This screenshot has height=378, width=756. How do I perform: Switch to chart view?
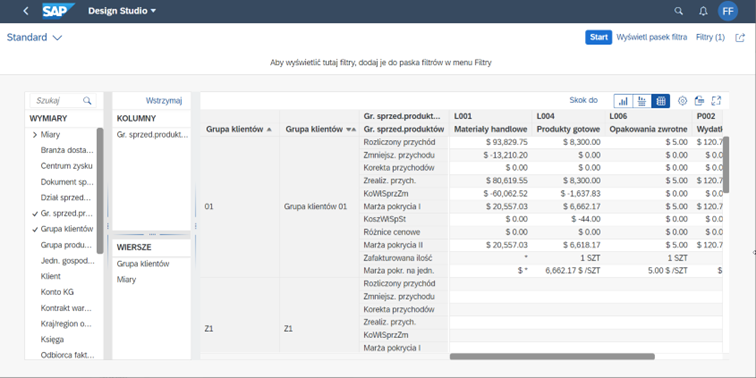tap(623, 101)
